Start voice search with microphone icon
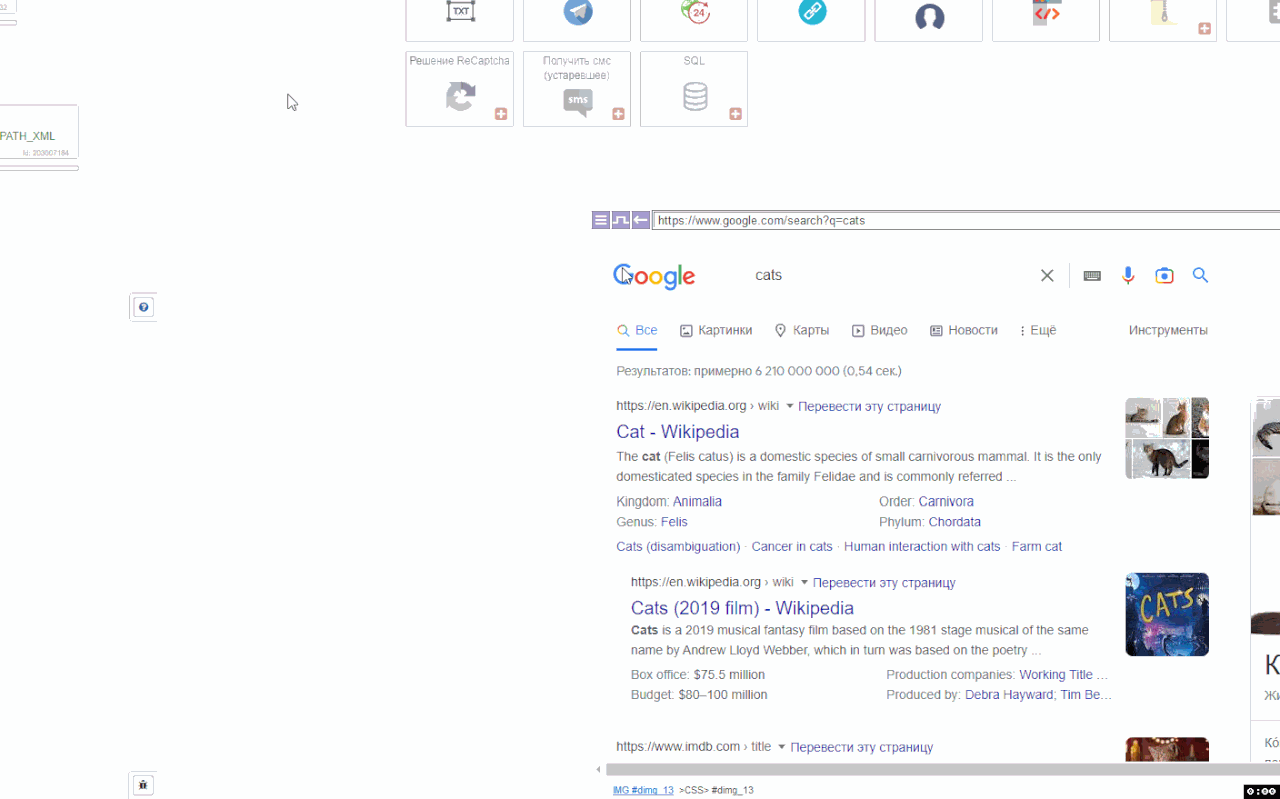Image resolution: width=1280 pixels, height=799 pixels. point(1128,276)
